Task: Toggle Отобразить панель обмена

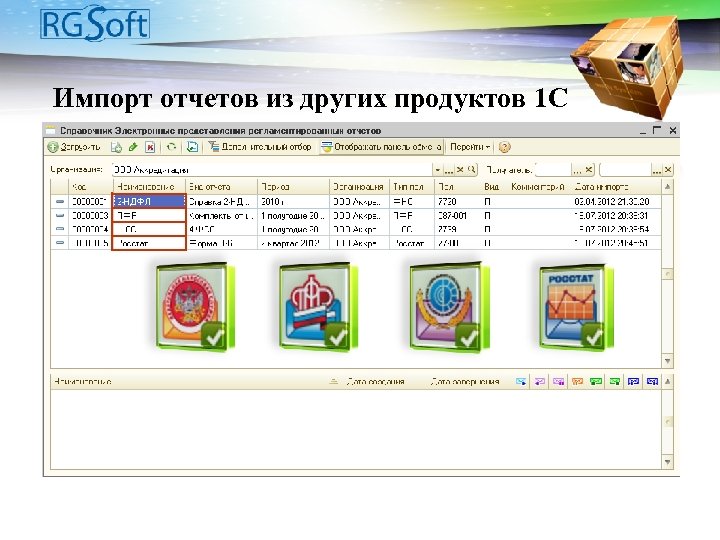Action: [381, 147]
